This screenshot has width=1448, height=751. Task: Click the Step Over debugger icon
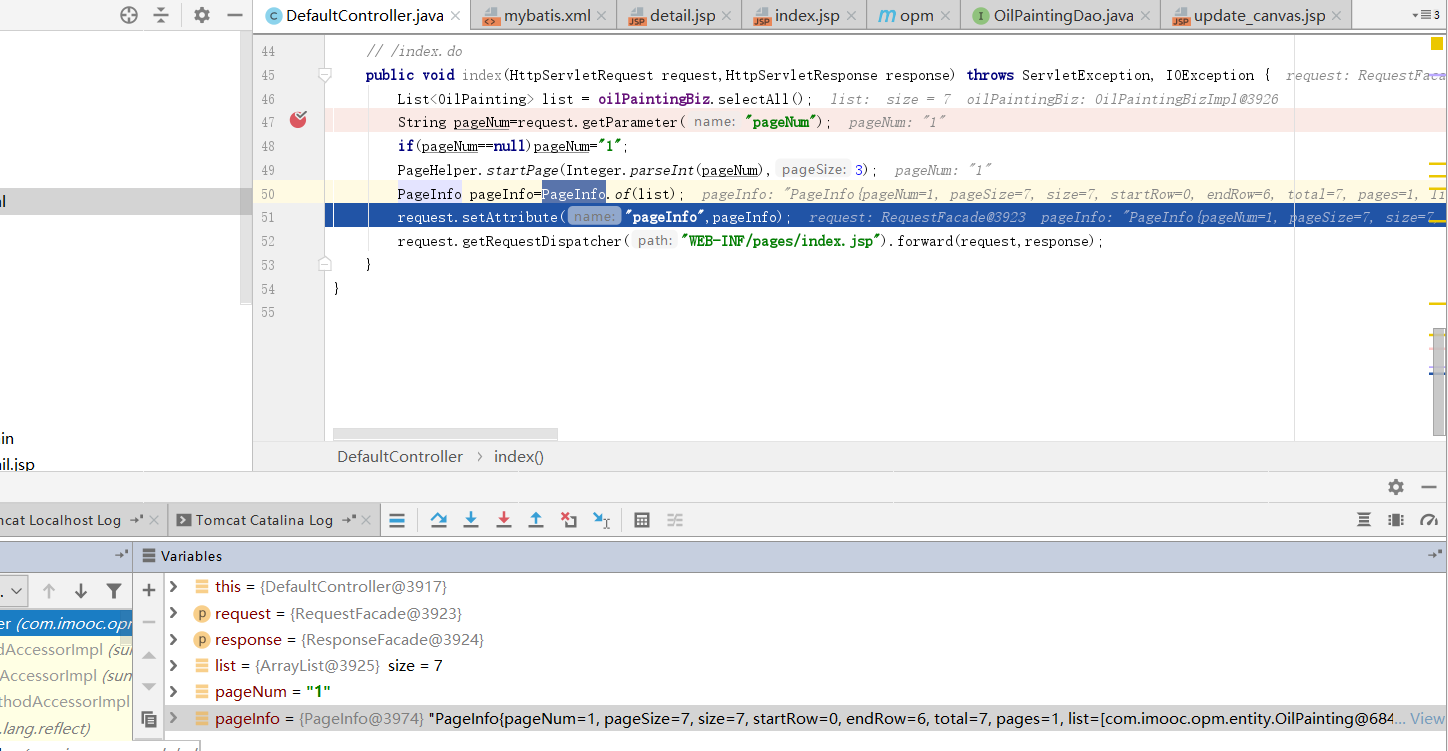pyautogui.click(x=438, y=520)
